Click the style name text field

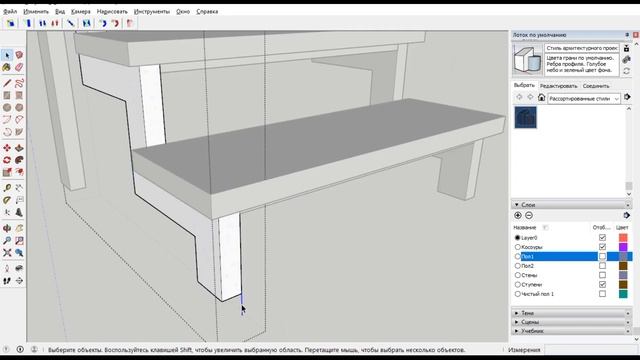(582, 48)
